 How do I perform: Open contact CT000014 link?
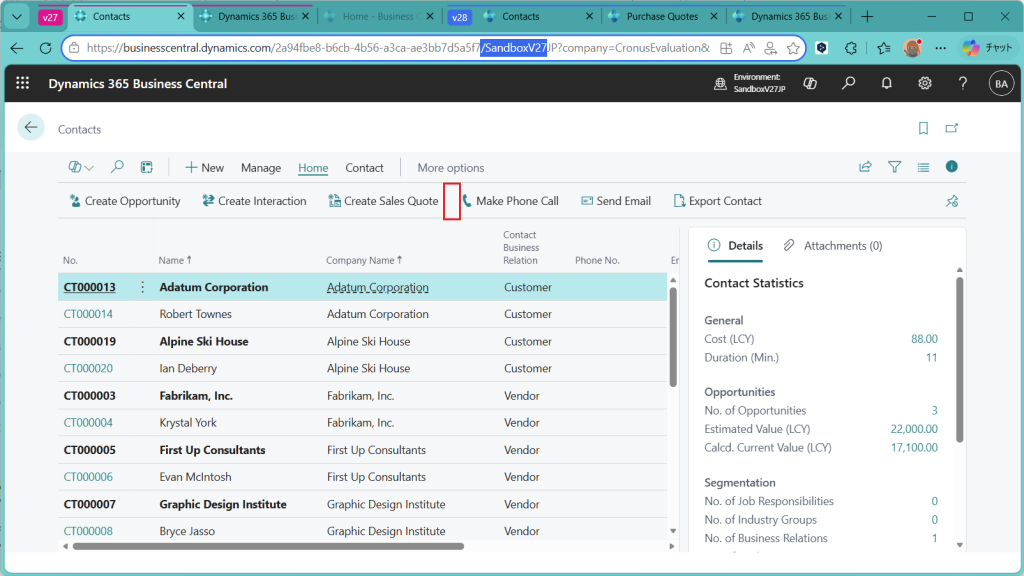[x=88, y=314]
